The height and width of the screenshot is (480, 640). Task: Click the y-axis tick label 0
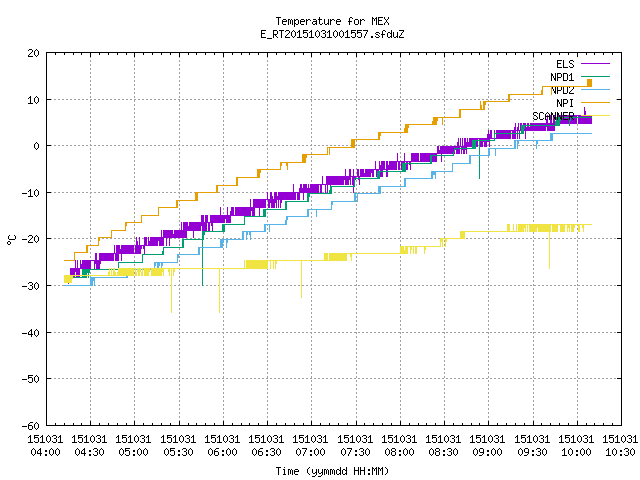click(x=37, y=146)
